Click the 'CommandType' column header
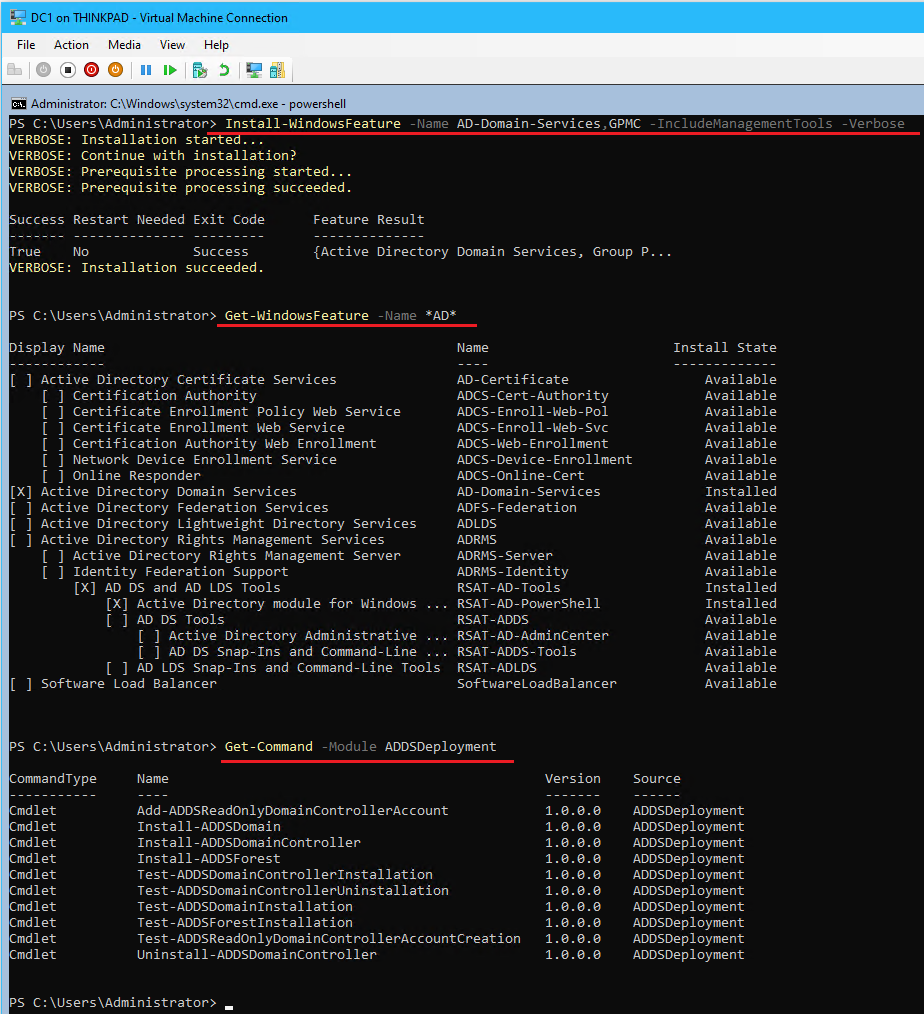Image resolution: width=924 pixels, height=1014 pixels. [x=53, y=779]
